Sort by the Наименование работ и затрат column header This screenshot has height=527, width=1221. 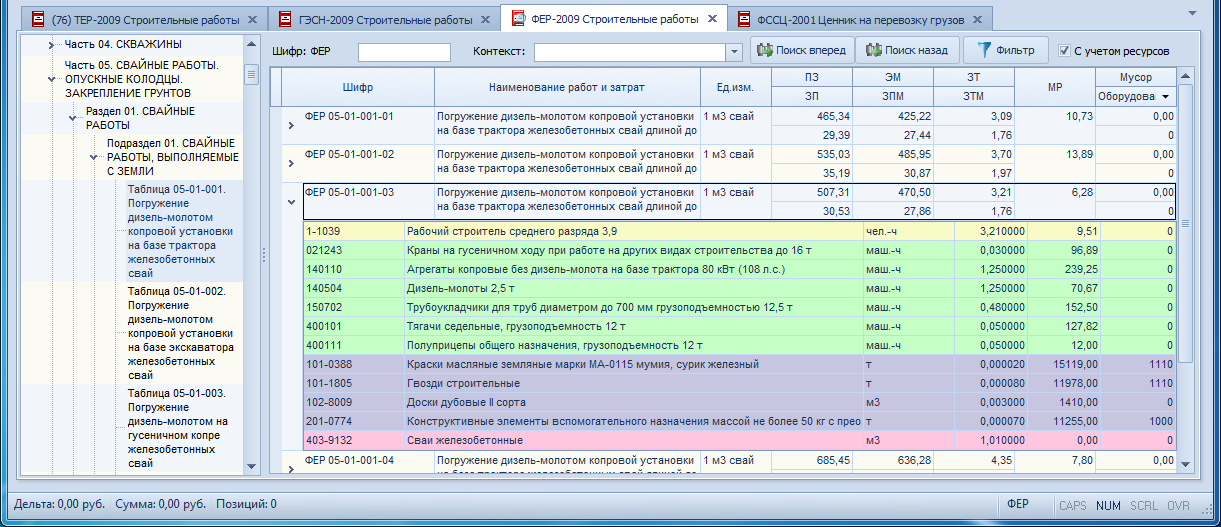point(567,87)
